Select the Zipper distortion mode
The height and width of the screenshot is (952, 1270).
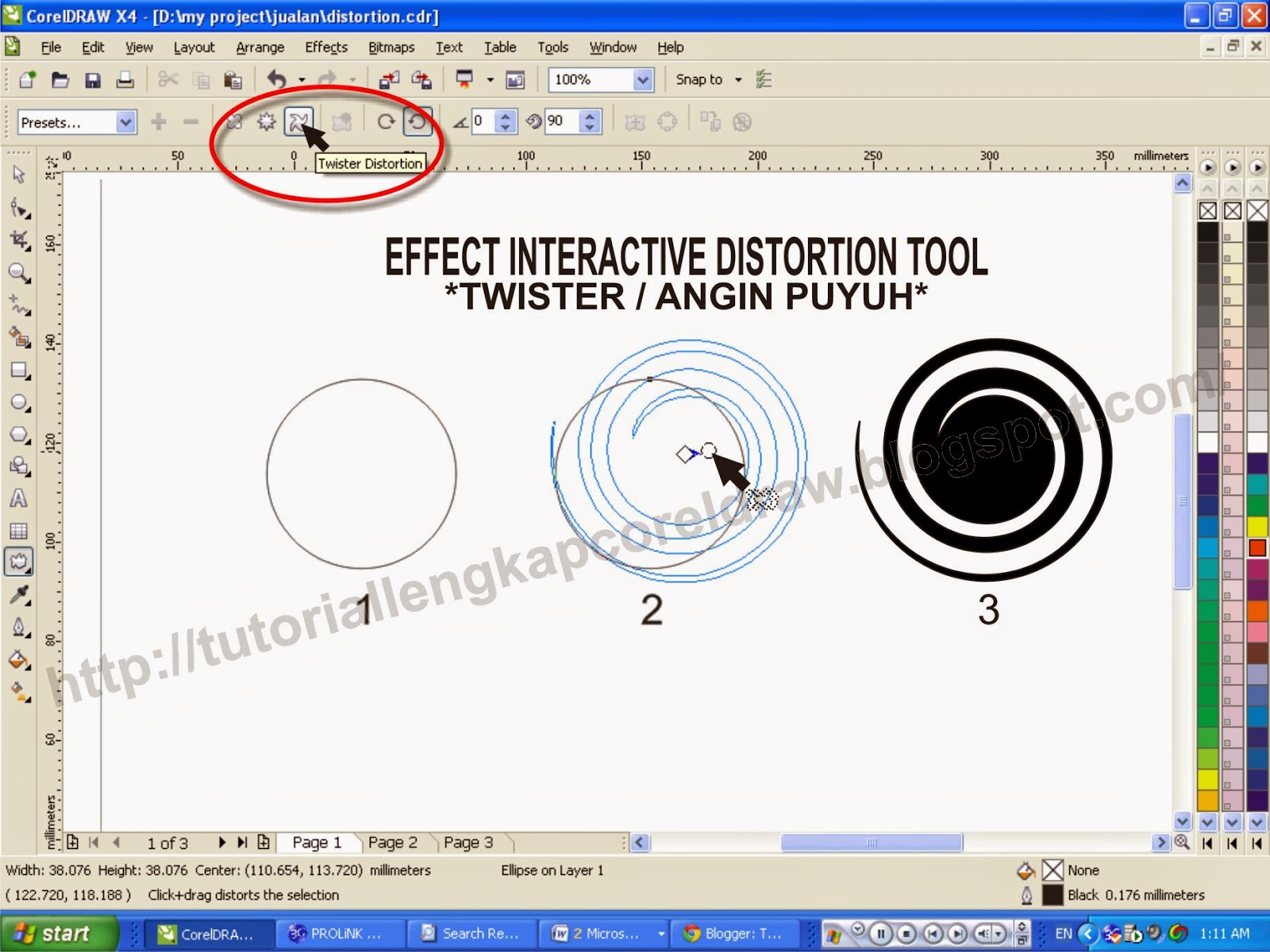(x=266, y=121)
